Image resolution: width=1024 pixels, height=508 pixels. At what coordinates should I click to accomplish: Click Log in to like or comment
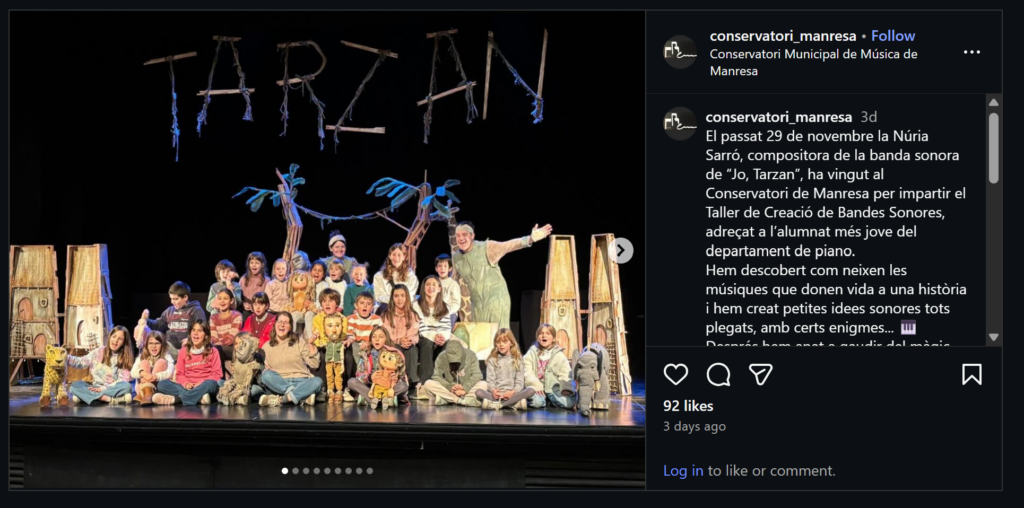[683, 470]
